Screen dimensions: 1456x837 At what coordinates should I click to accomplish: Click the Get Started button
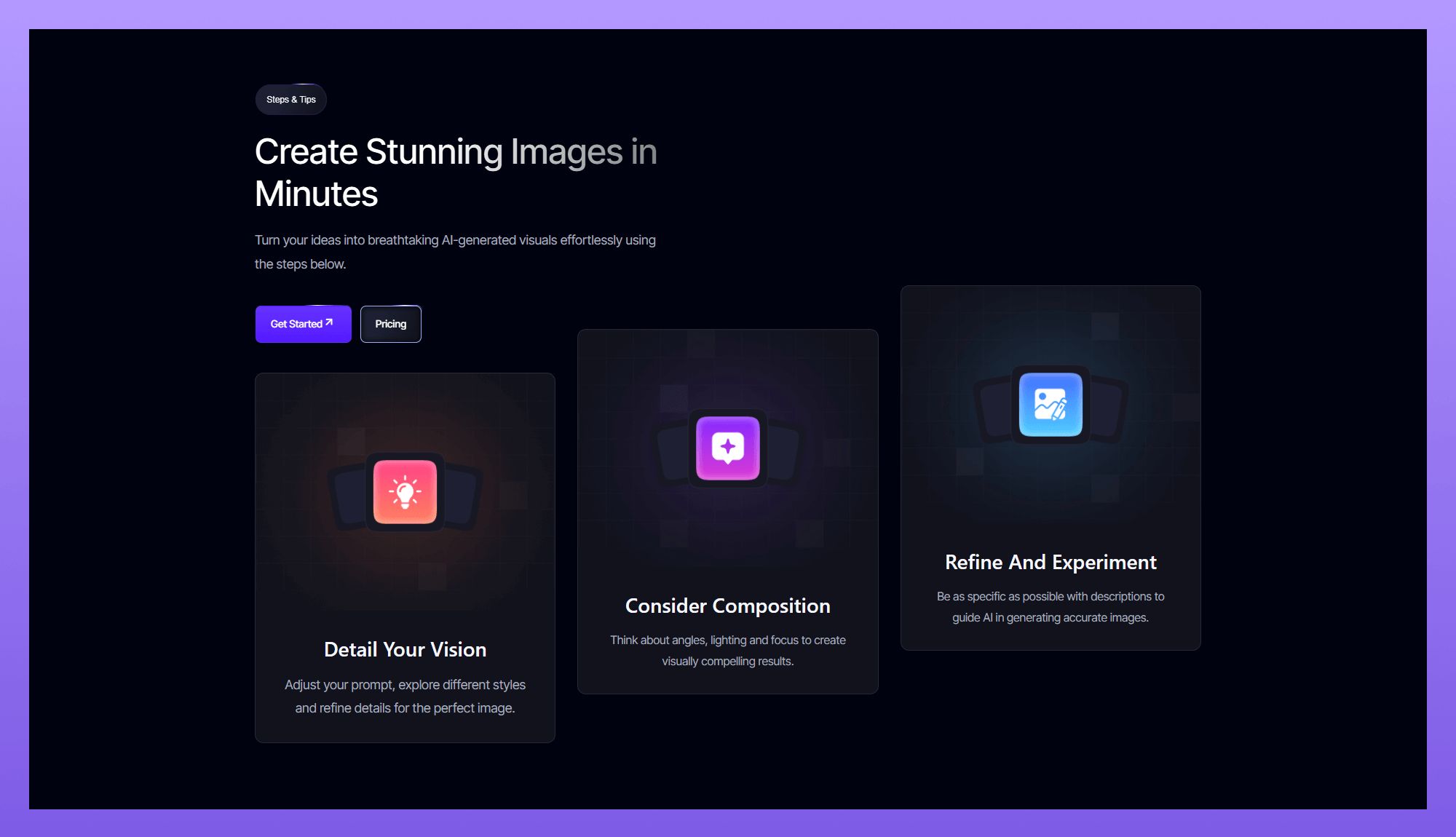tap(303, 324)
